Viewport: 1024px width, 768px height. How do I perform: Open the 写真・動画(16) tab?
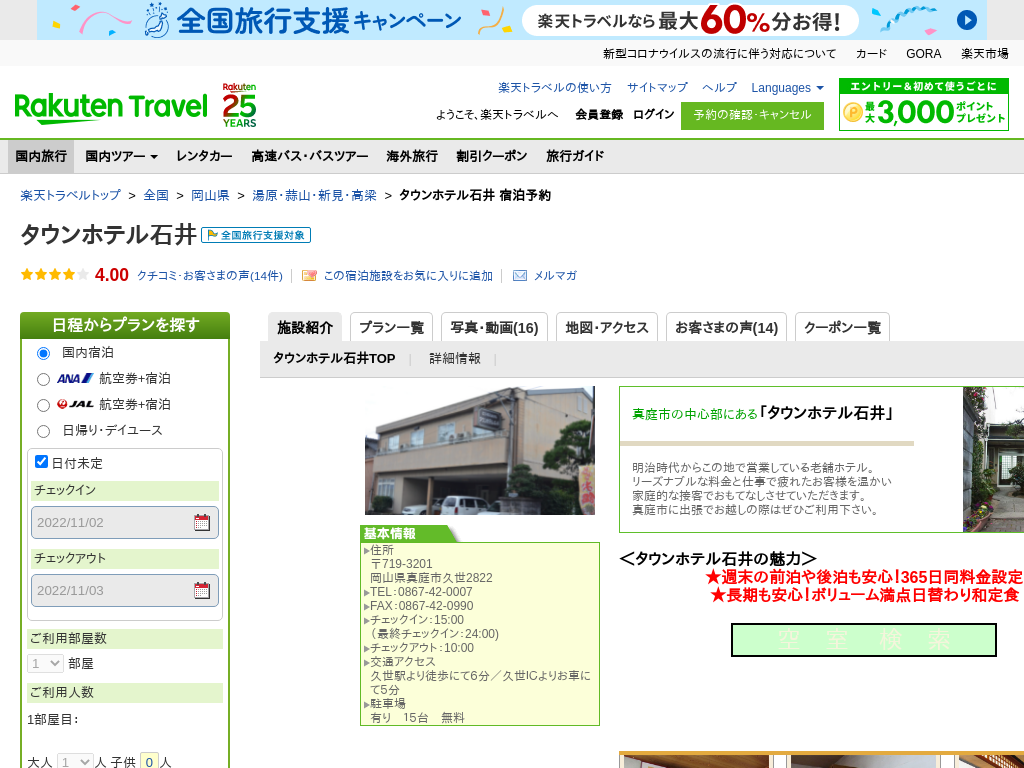[494, 327]
